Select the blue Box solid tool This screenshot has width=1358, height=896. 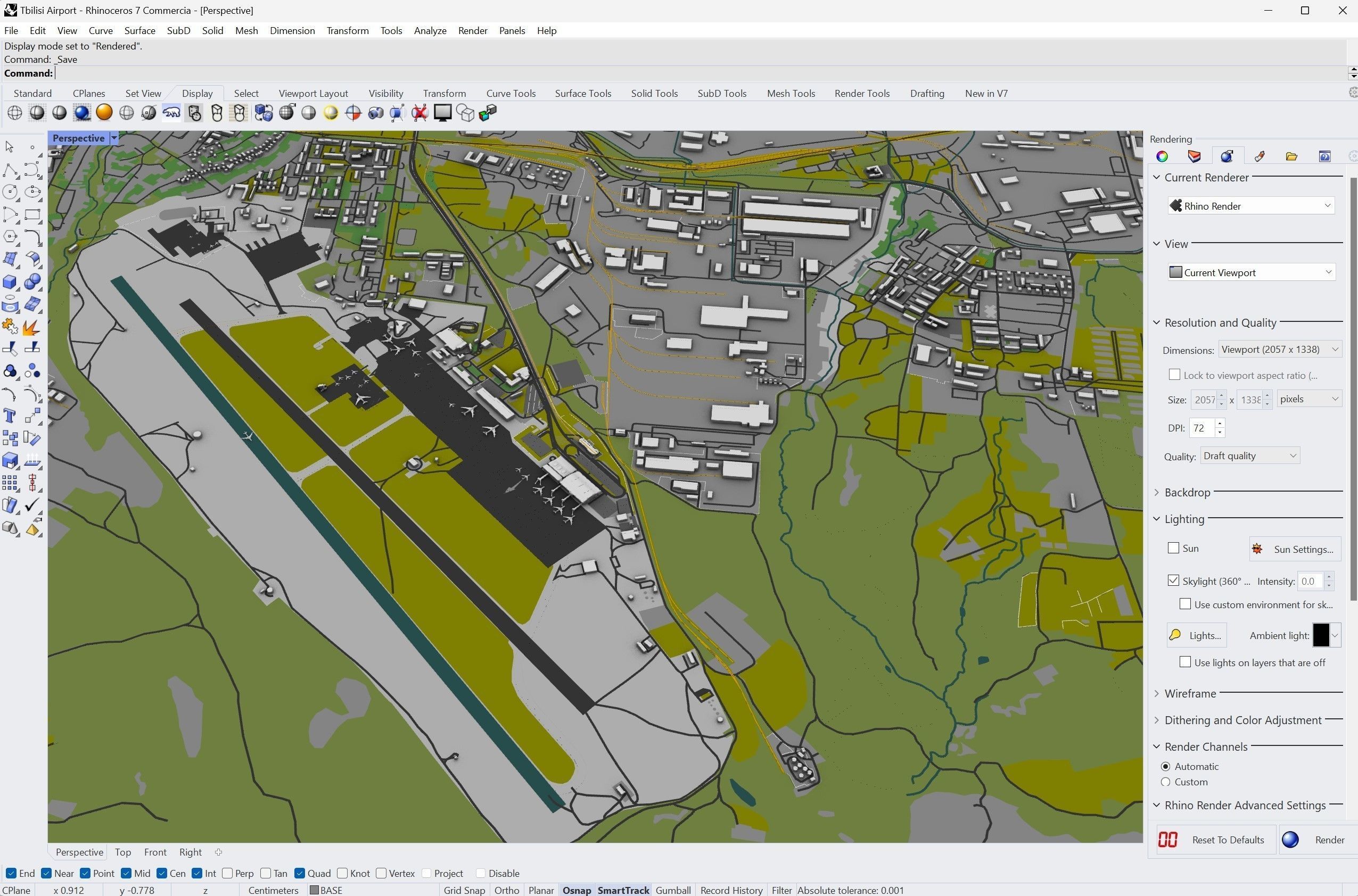pyautogui.click(x=10, y=283)
